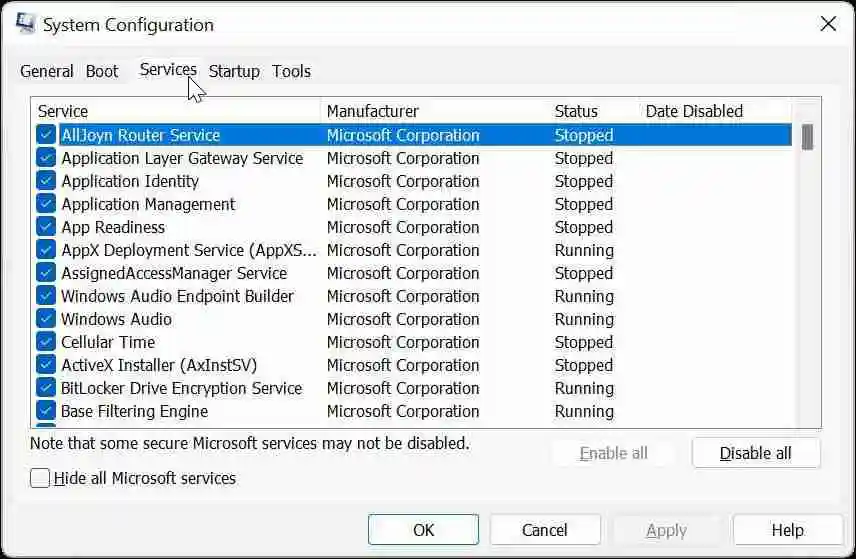This screenshot has width=856, height=559.
Task: Uncheck the ActiveX Installer (AxInstSV) checkbox
Action: pyautogui.click(x=46, y=365)
